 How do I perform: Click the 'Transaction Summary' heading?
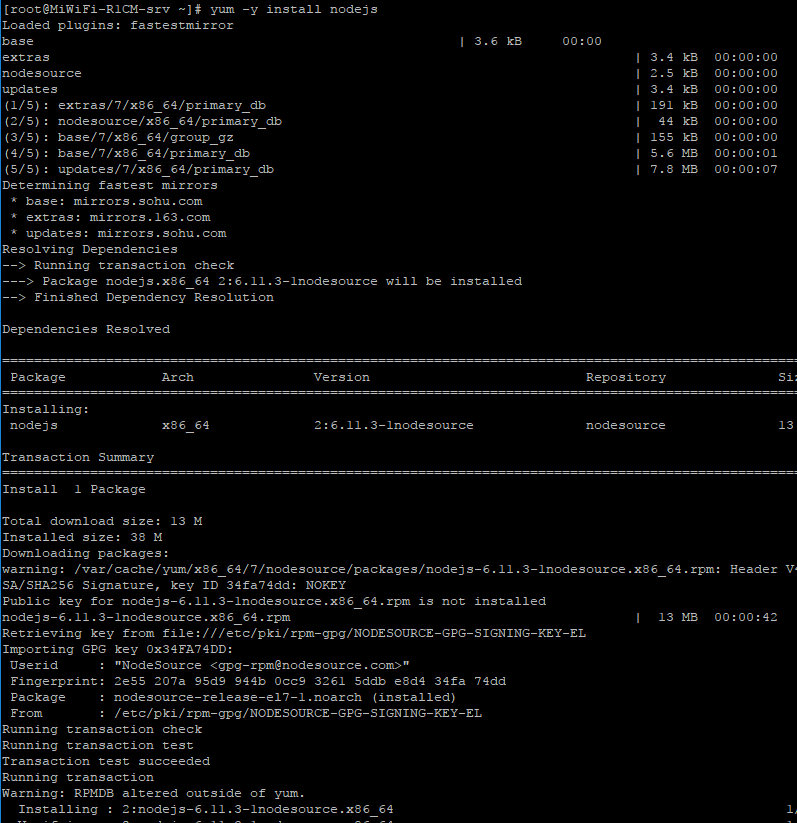[x=78, y=458]
